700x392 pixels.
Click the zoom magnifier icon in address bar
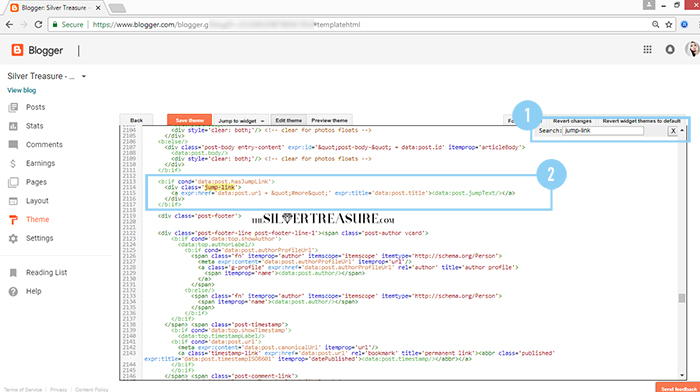pos(655,25)
